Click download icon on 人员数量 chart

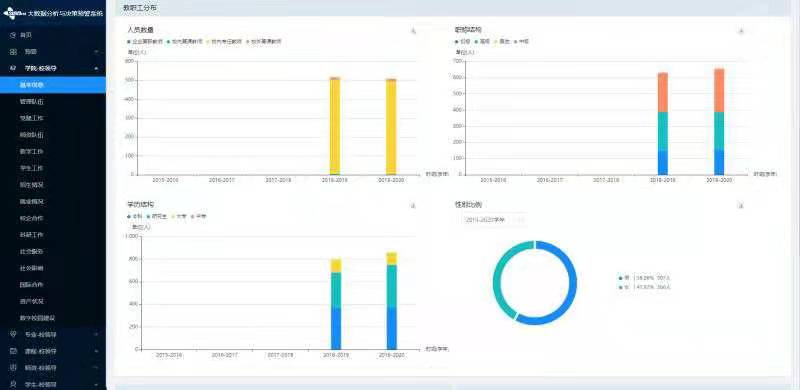tap(413, 31)
